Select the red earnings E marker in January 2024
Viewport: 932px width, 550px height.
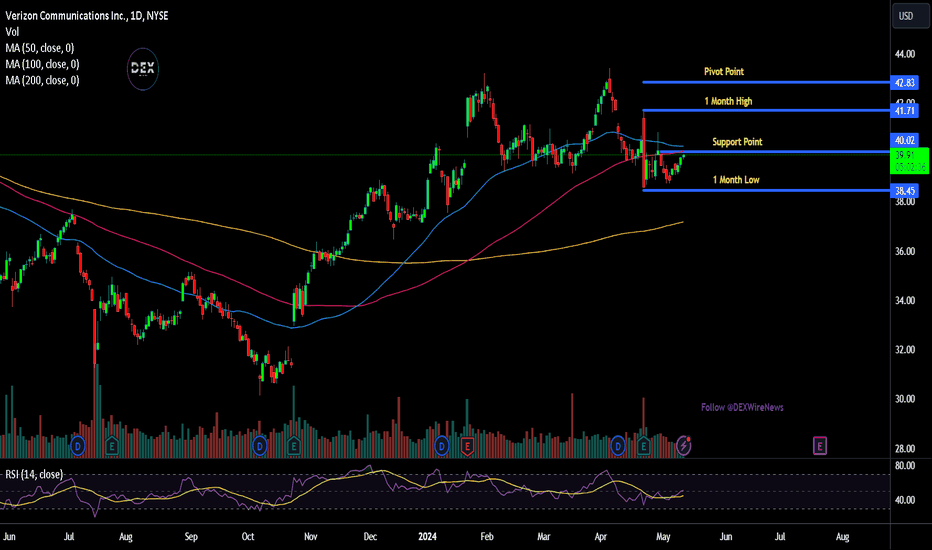pyautogui.click(x=467, y=446)
